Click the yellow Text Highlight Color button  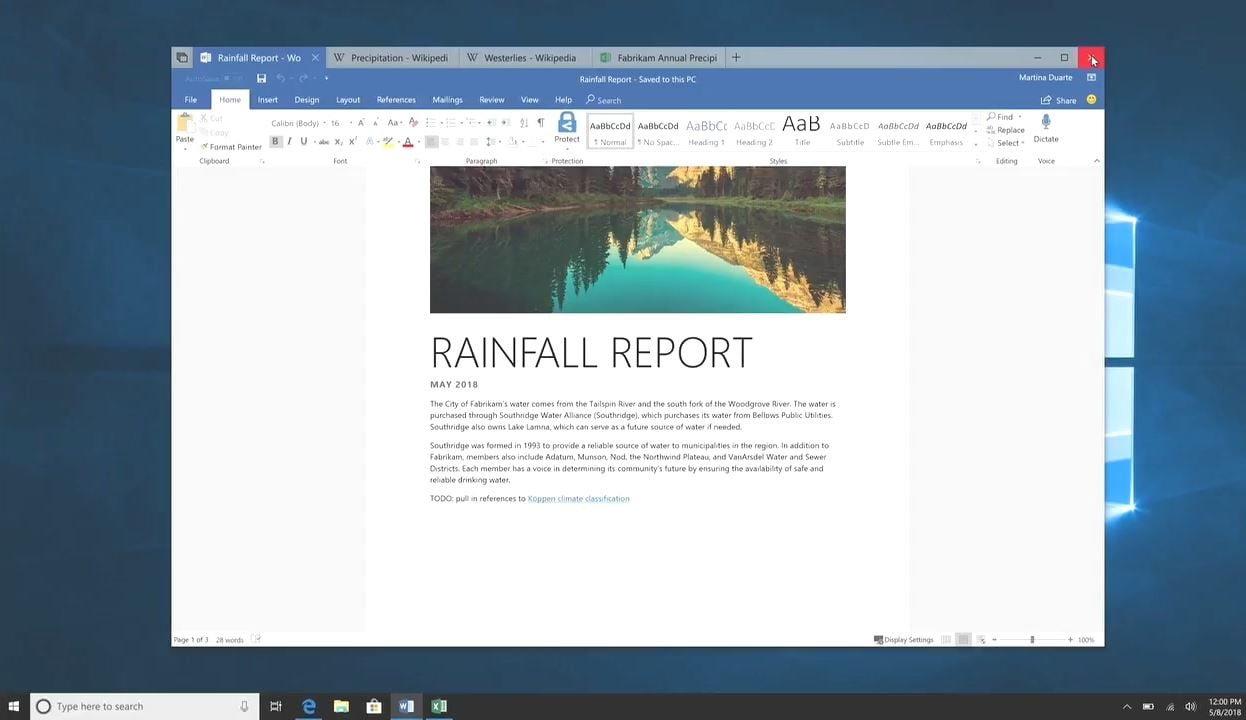click(388, 142)
